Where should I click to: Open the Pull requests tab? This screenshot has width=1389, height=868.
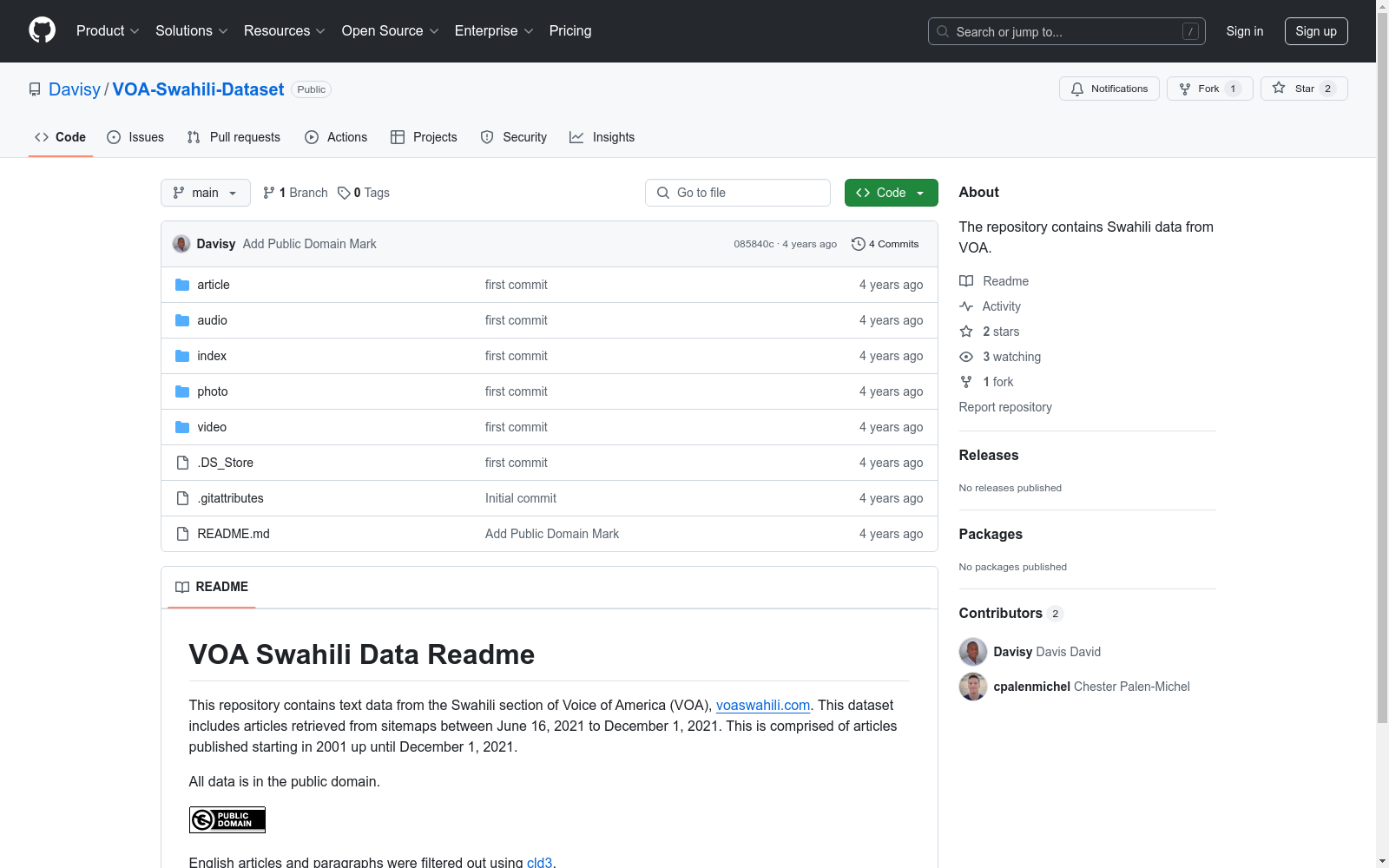pos(234,137)
